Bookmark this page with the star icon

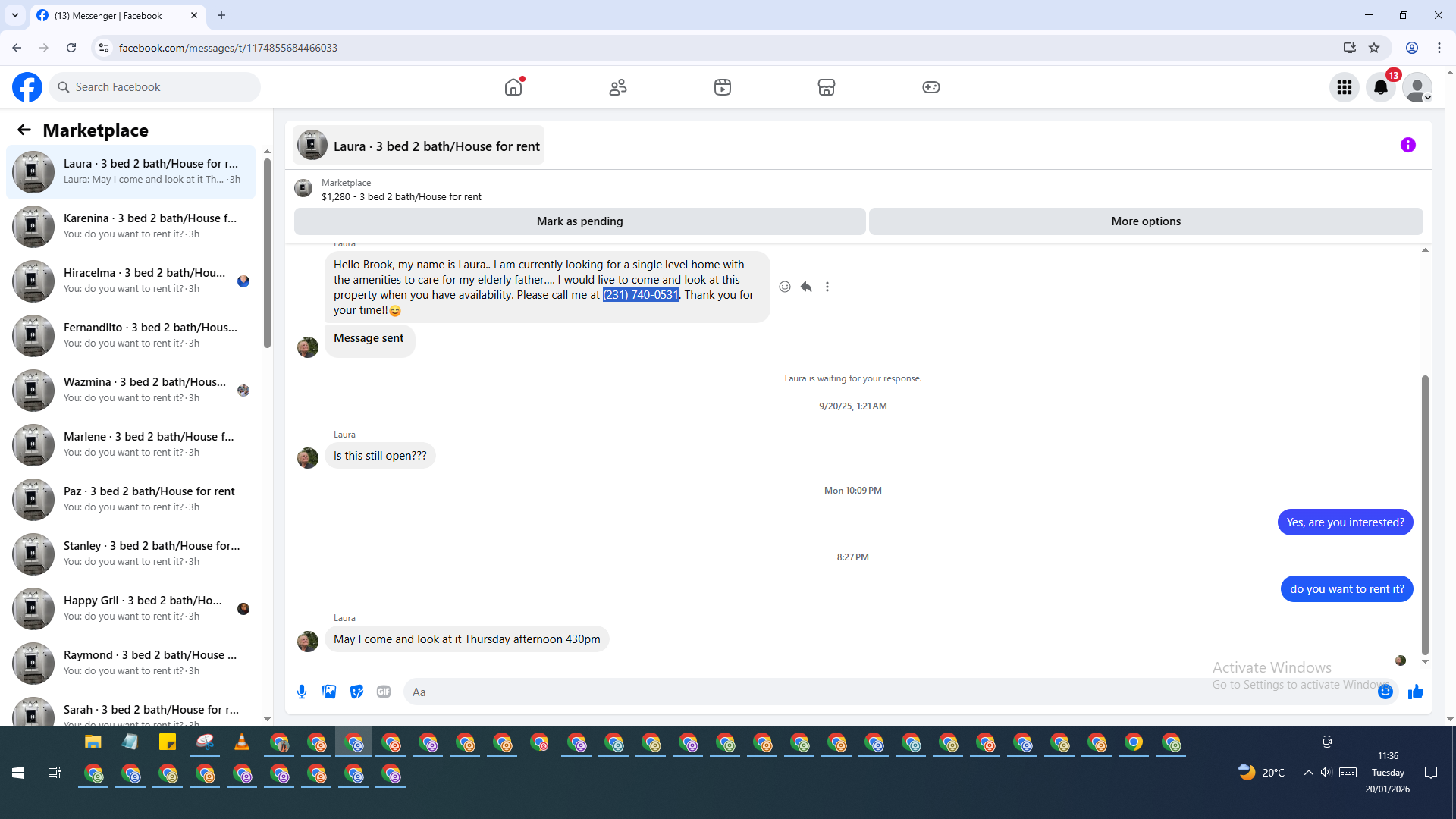1374,48
